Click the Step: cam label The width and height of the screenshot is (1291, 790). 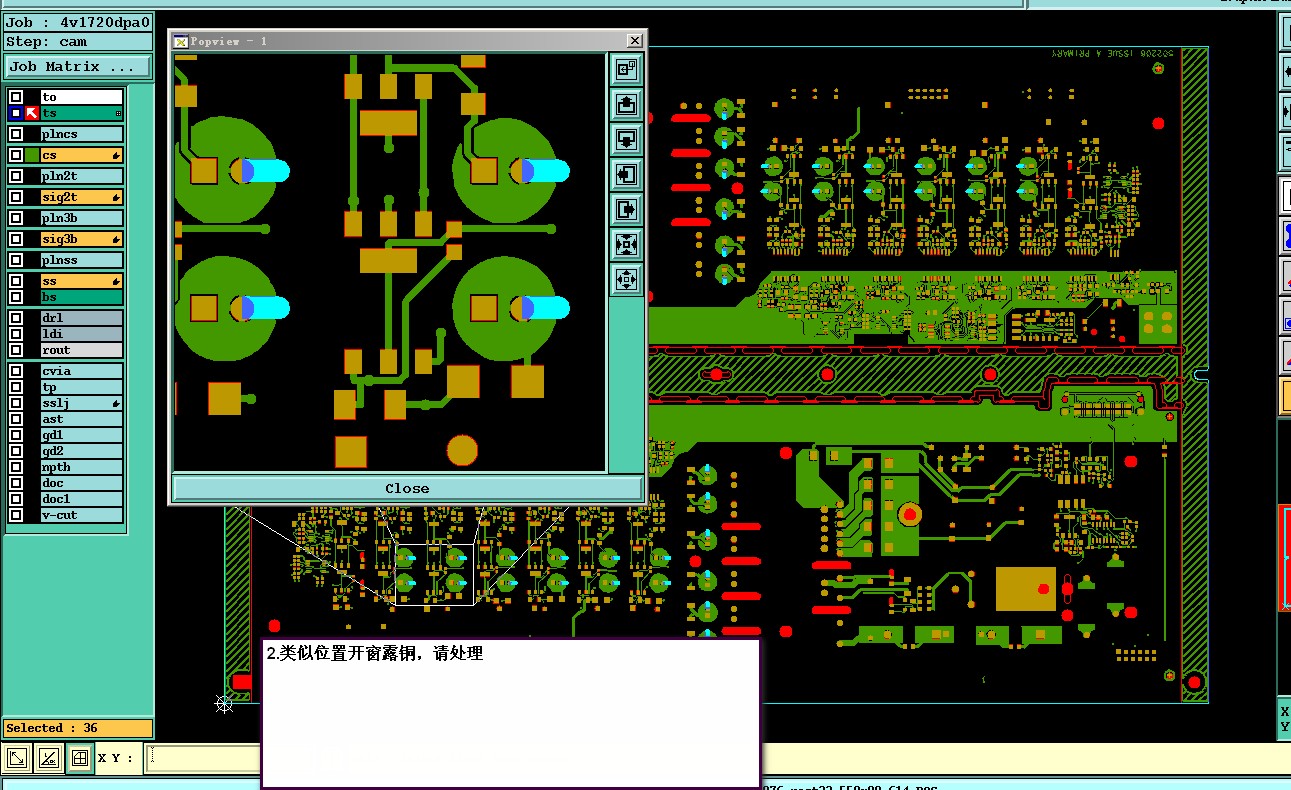(78, 42)
